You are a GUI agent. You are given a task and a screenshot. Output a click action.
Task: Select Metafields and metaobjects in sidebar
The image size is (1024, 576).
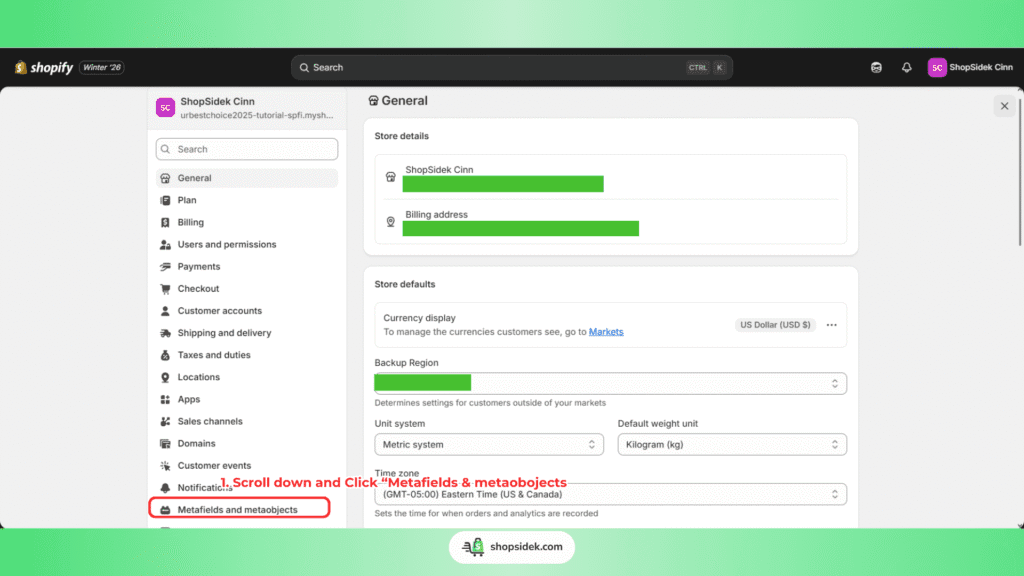click(237, 510)
